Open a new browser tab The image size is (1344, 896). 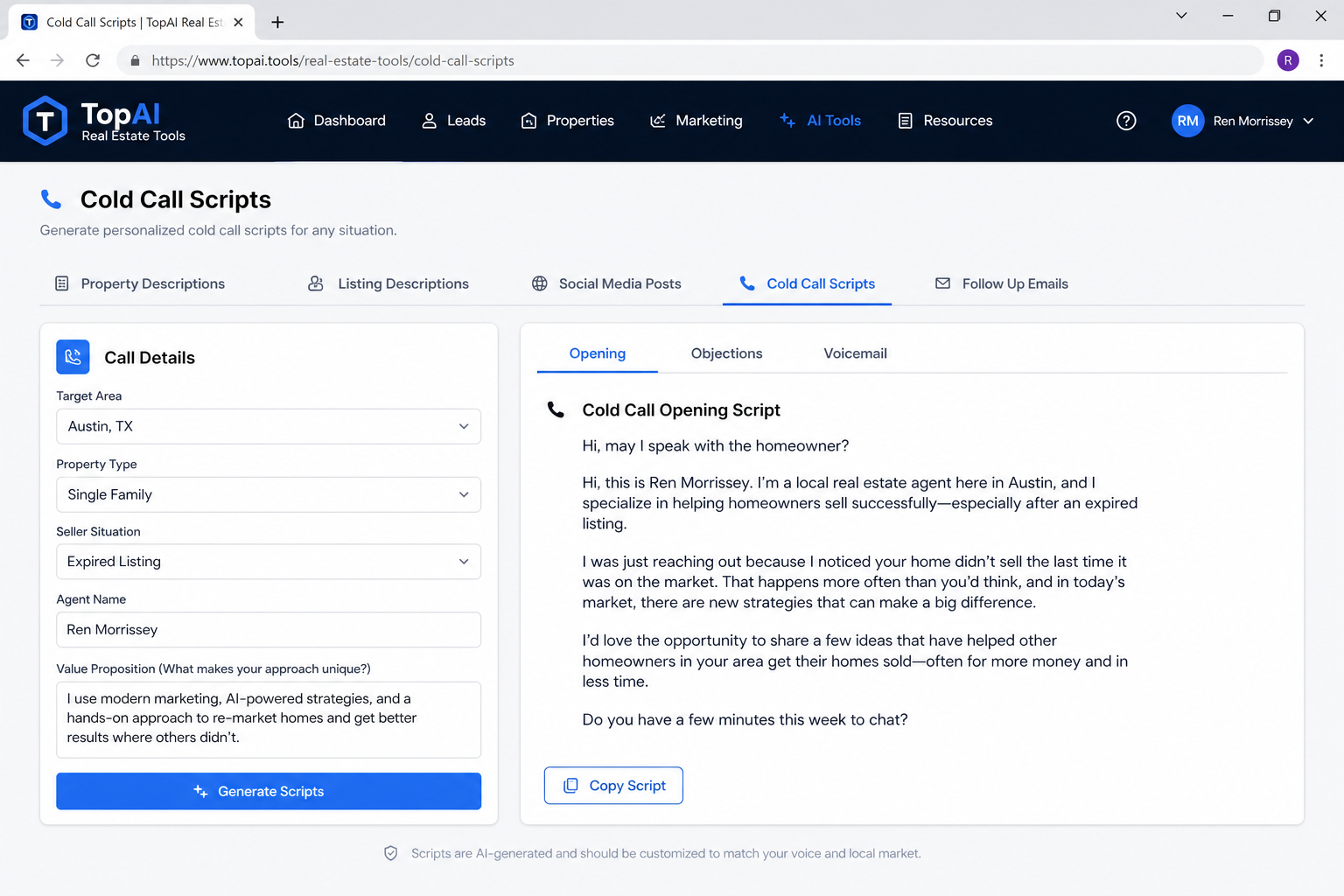tap(277, 22)
